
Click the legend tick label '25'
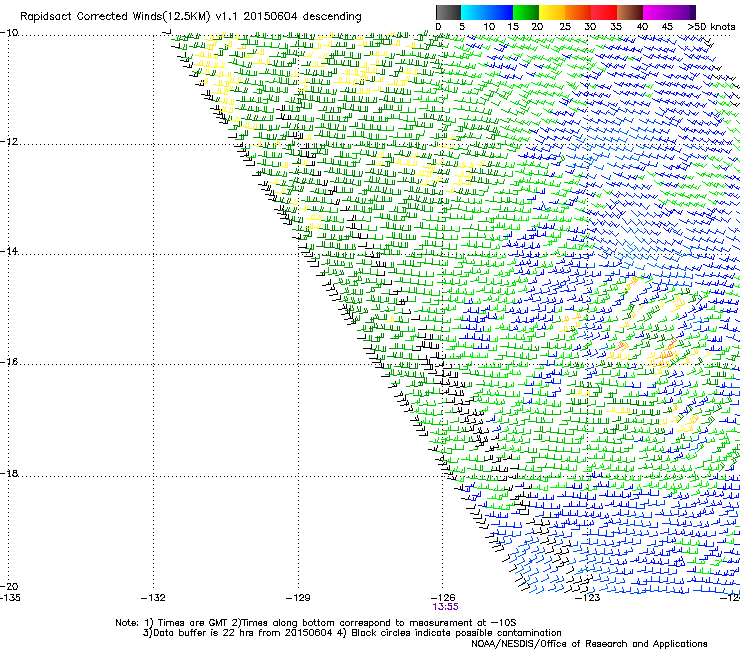coord(565,27)
